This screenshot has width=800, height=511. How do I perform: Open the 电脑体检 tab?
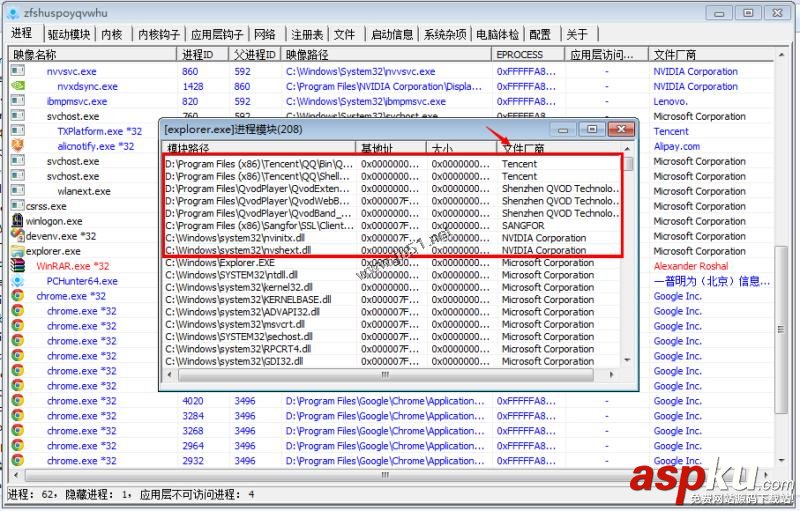point(497,35)
